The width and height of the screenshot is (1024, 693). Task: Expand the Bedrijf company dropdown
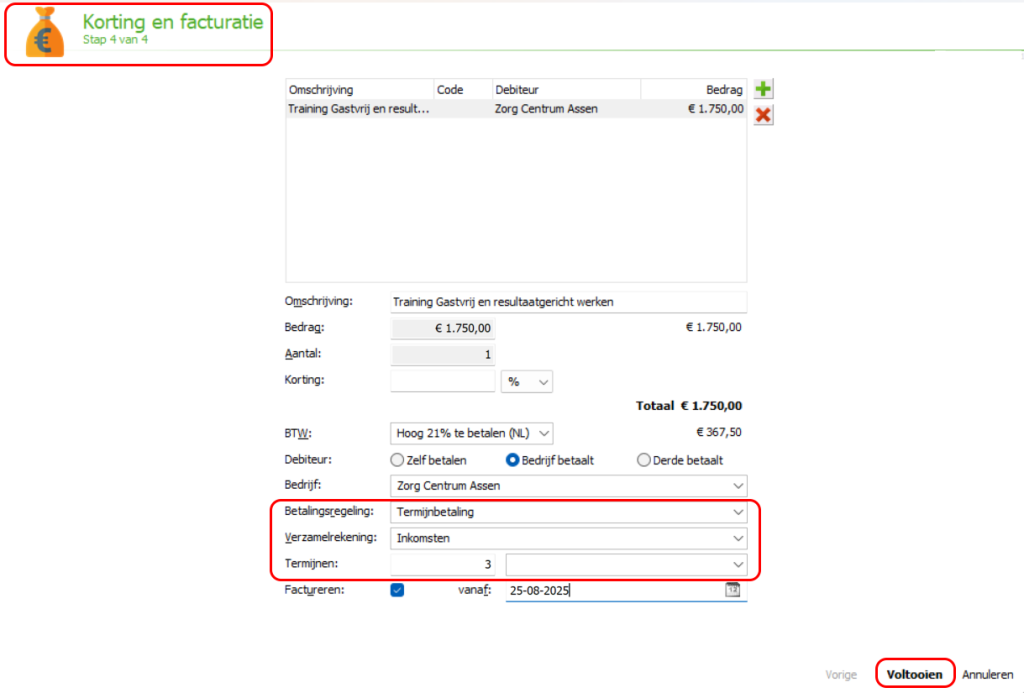pos(738,486)
